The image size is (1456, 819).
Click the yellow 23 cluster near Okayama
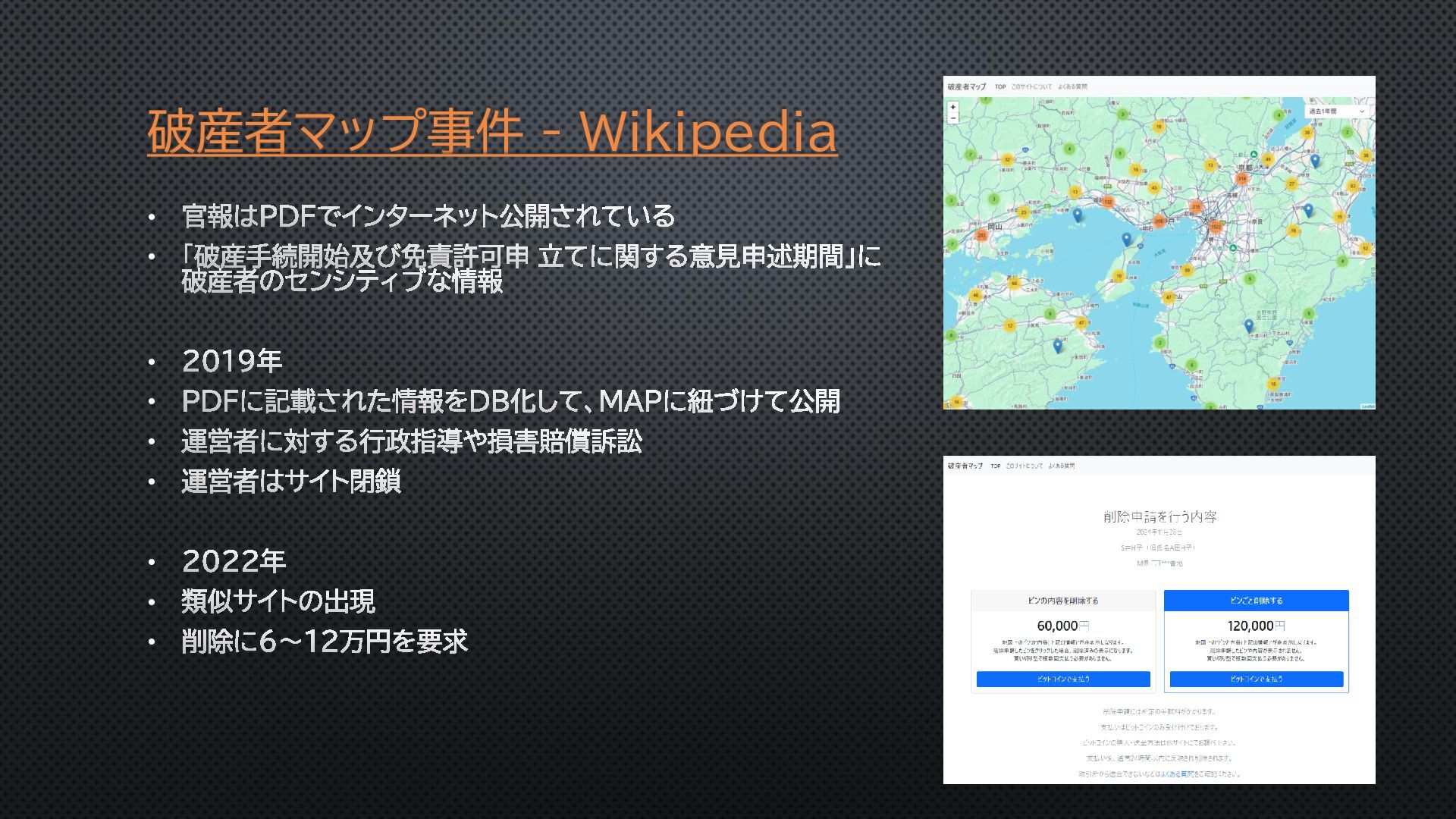click(1024, 212)
